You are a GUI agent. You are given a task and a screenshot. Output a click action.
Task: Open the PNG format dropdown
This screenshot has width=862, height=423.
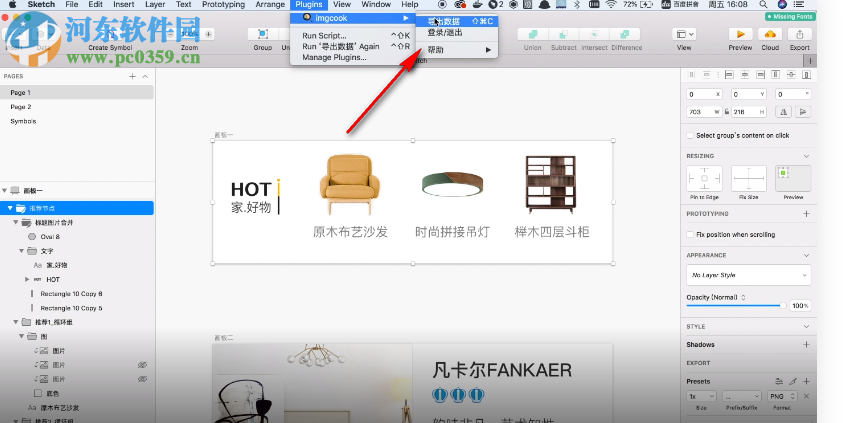click(783, 396)
